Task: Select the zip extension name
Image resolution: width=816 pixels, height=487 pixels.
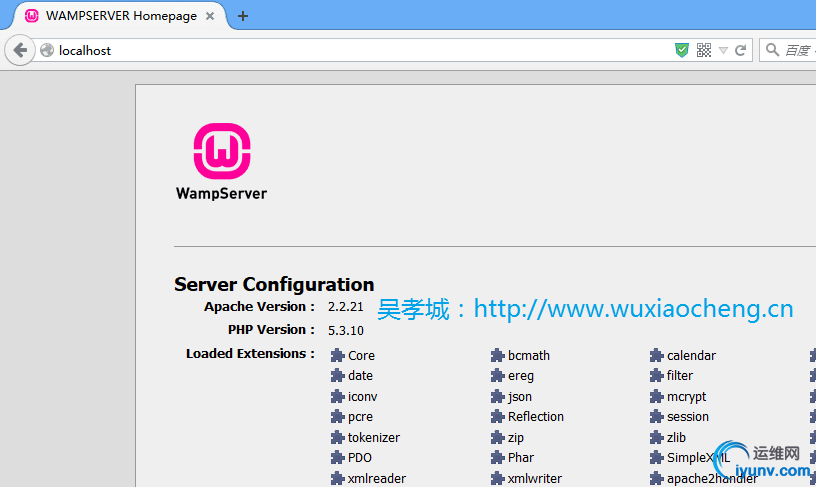Action: (x=516, y=438)
